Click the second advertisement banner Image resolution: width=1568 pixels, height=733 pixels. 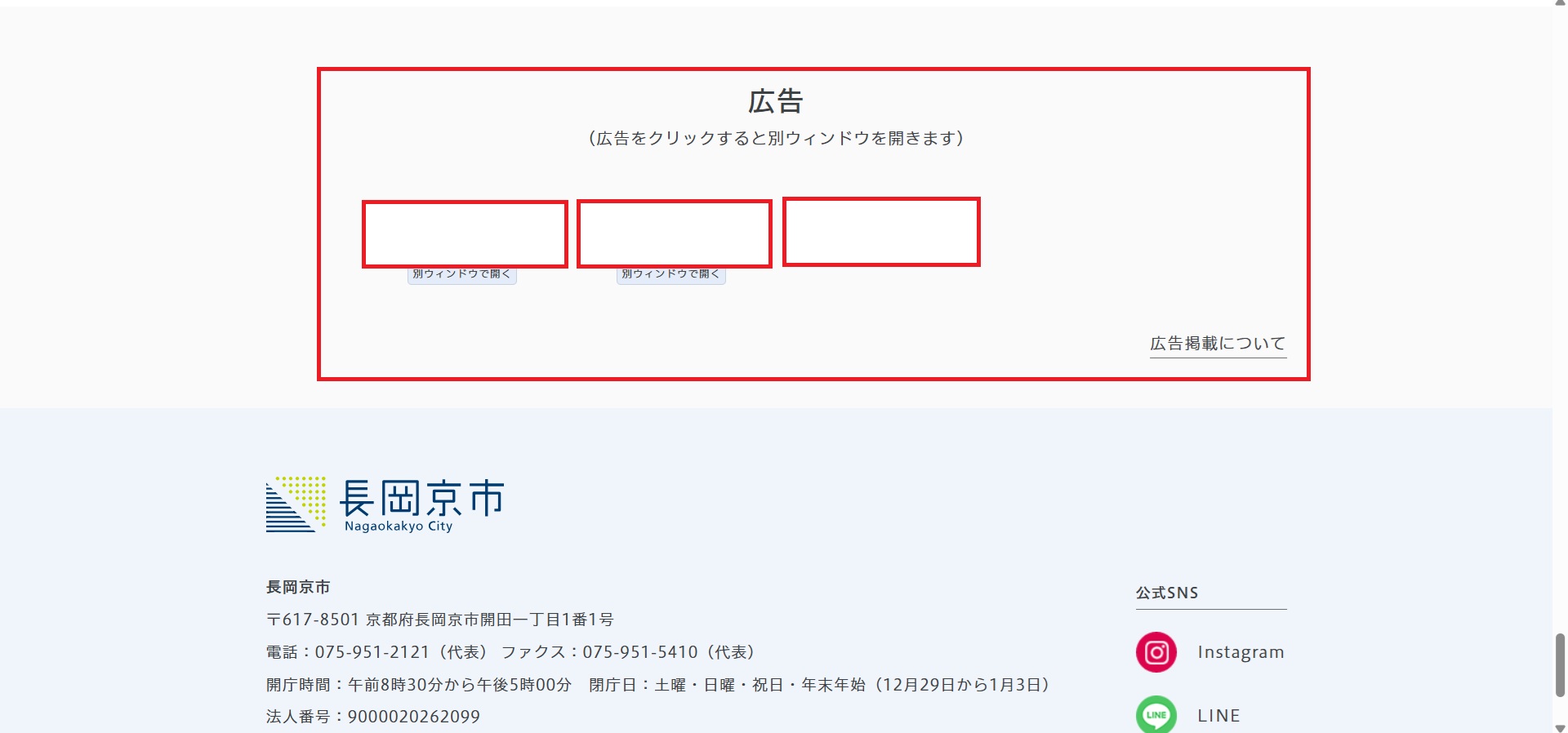pos(674,234)
